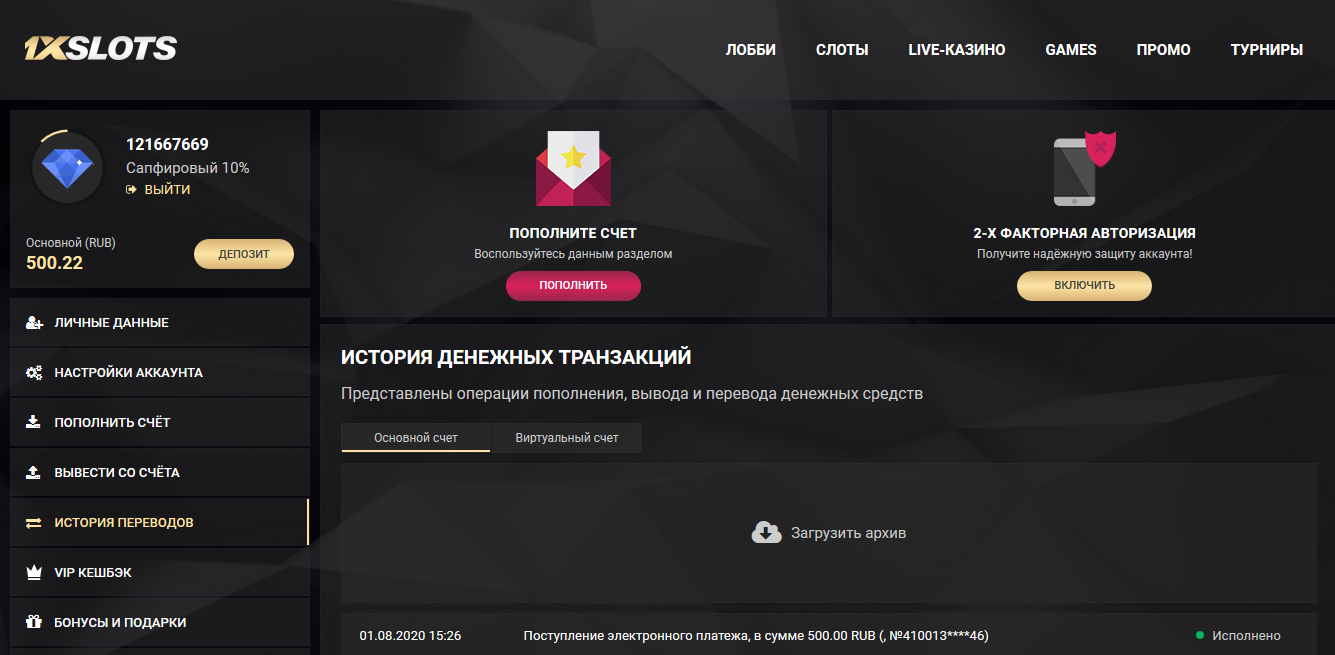
Task: Click the phone with red shield icon
Action: coord(1084,168)
